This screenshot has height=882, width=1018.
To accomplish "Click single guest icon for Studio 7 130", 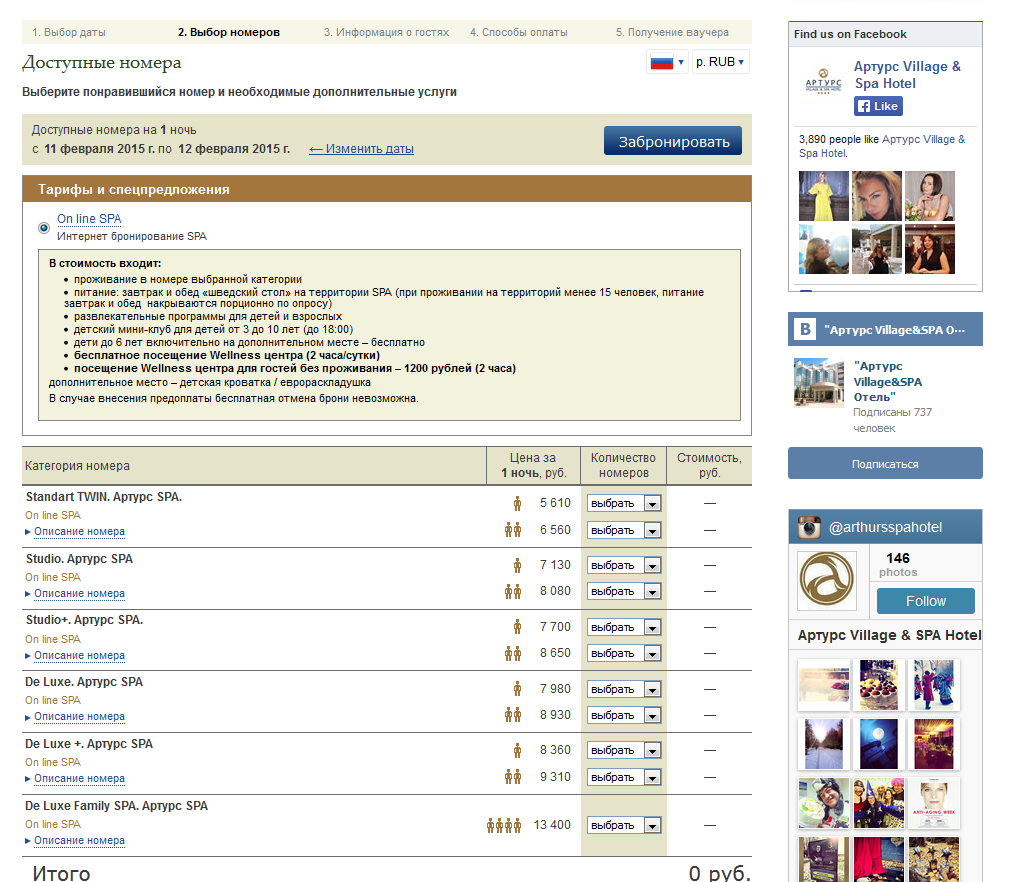I will pos(517,565).
